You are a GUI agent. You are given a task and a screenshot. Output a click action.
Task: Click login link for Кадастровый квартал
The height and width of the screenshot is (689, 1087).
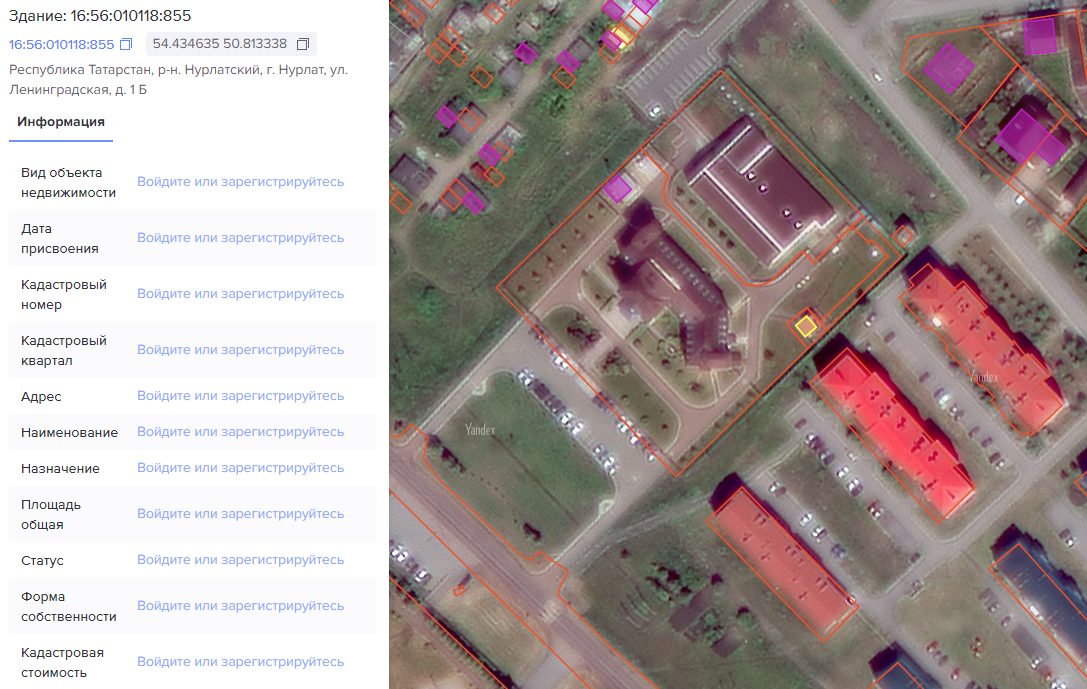240,350
